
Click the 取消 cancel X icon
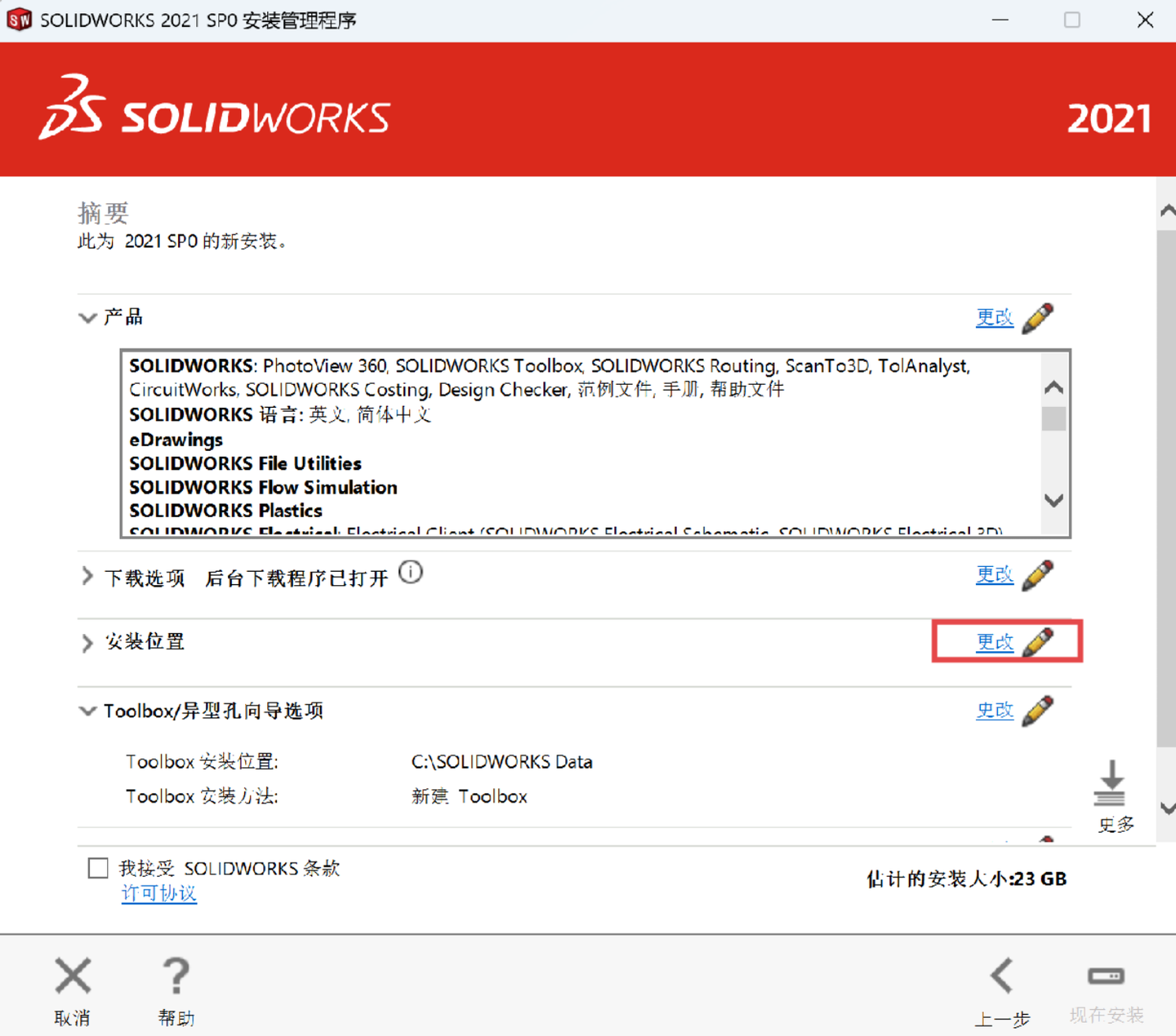[x=72, y=976]
